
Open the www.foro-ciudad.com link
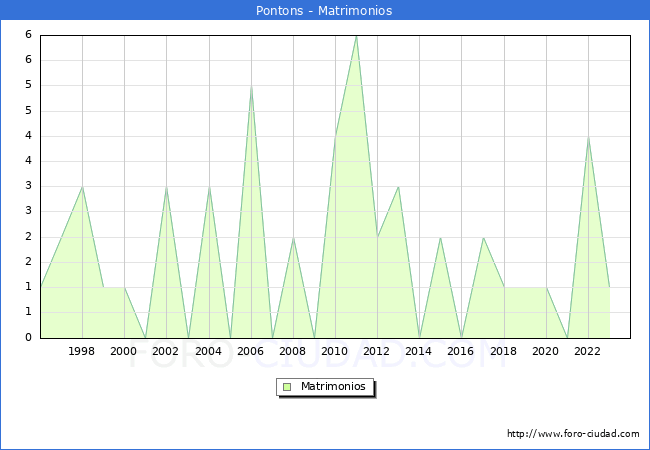pos(573,434)
